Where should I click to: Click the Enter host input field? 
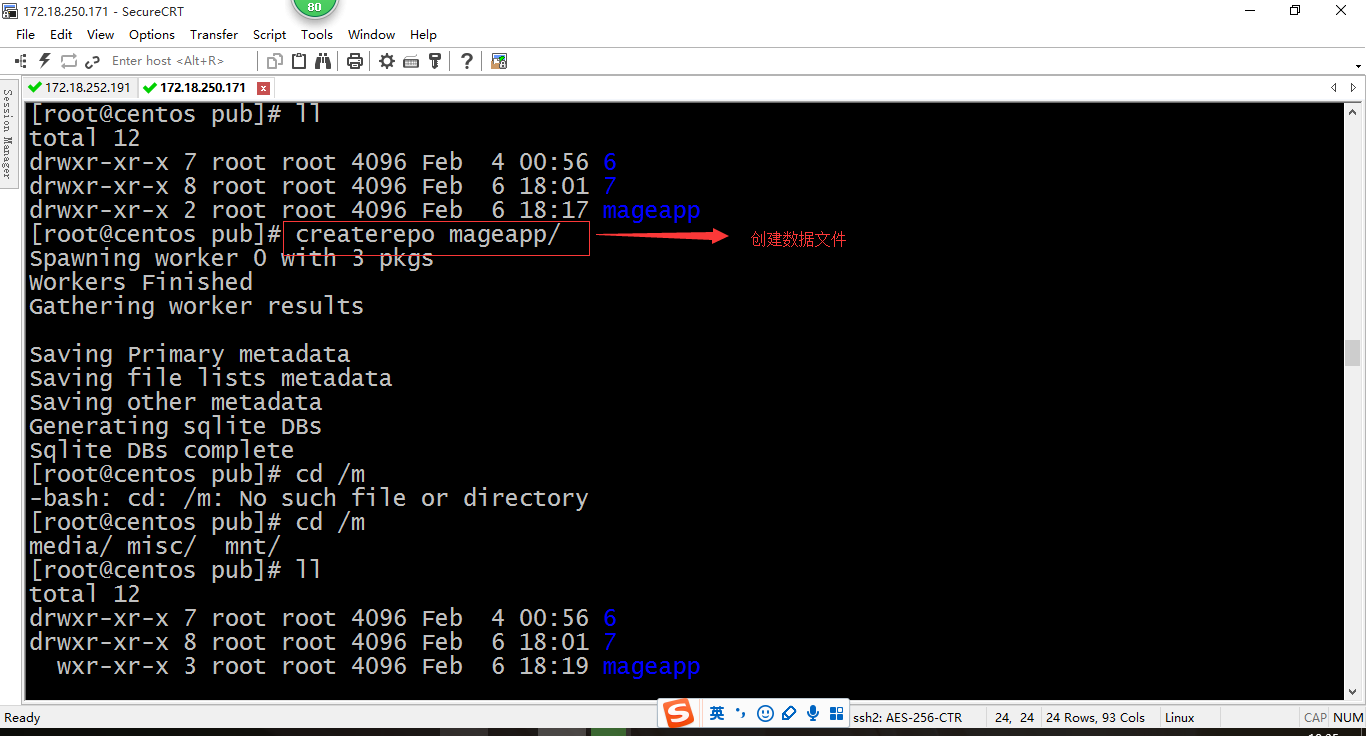coord(180,61)
